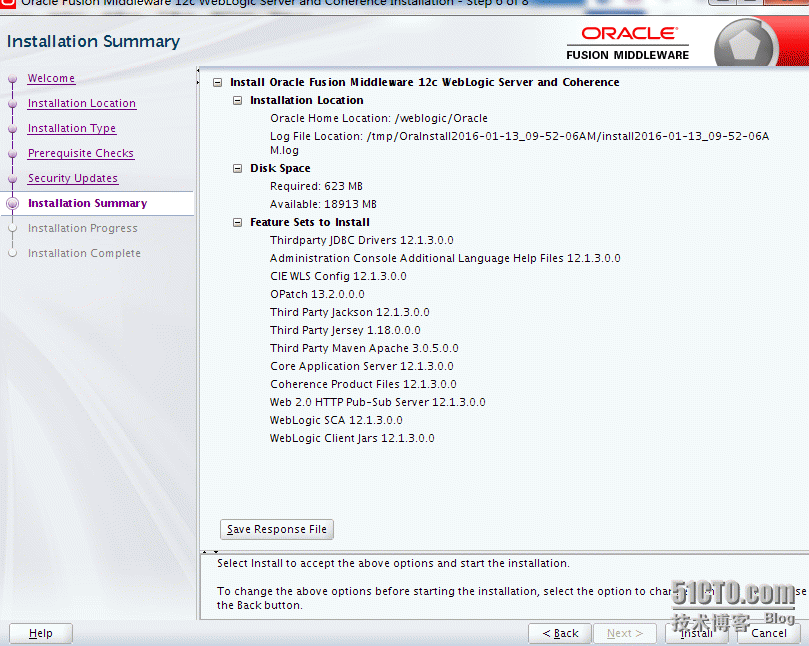This screenshot has height=646, width=809.
Task: Open the Security Updates step
Action: point(73,178)
